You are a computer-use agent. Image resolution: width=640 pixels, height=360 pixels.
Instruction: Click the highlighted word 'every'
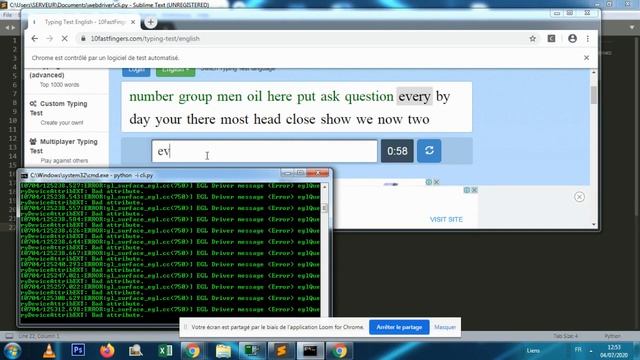(x=414, y=96)
